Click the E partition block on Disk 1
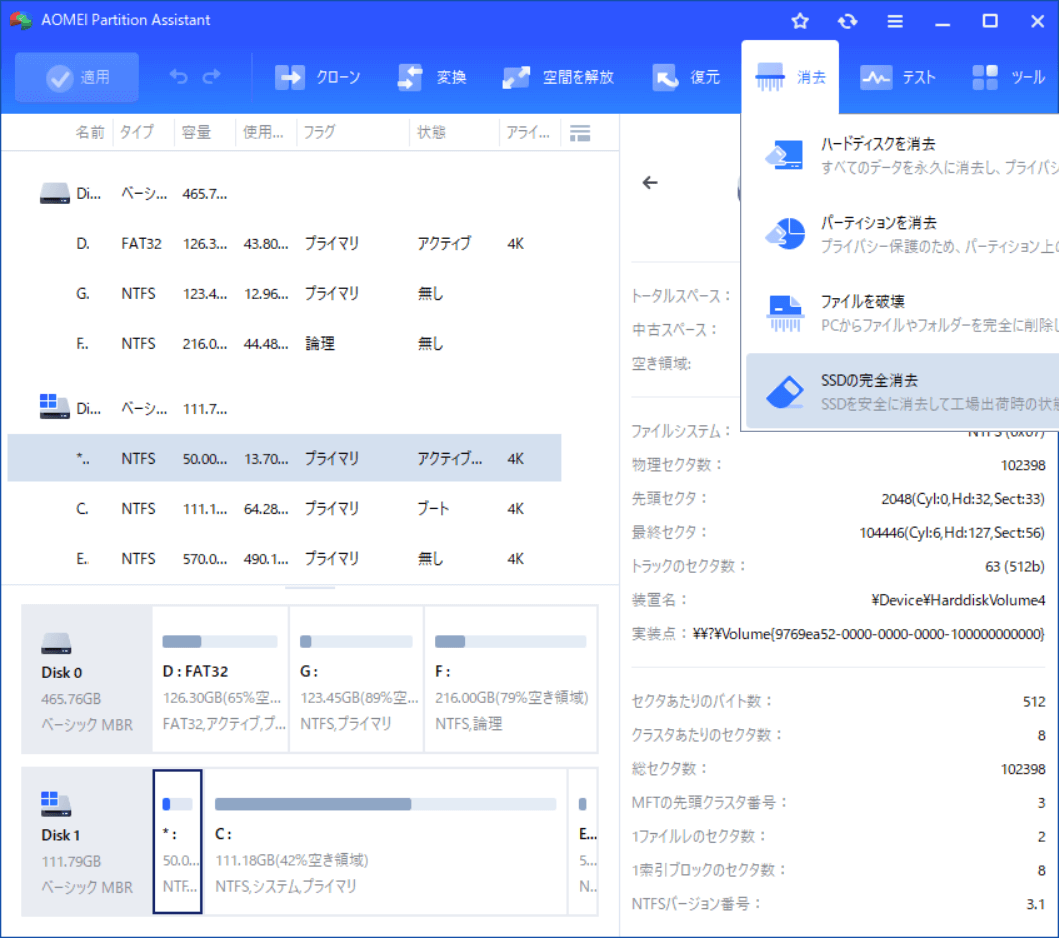 click(x=584, y=841)
